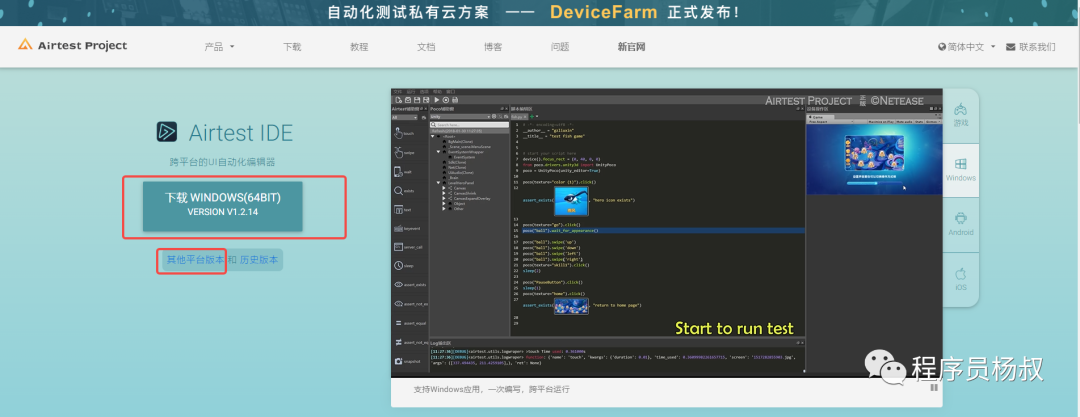Open the 历史版本 link
The image size is (1080, 417).
[259, 260]
